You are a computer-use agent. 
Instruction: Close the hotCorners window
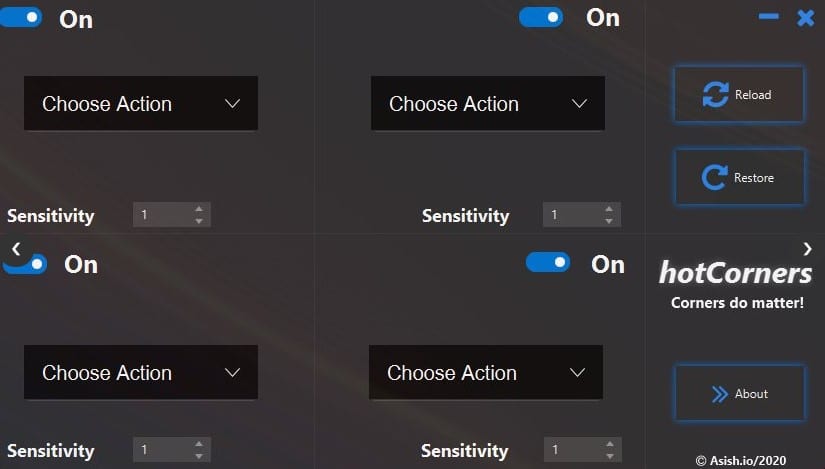tap(805, 17)
